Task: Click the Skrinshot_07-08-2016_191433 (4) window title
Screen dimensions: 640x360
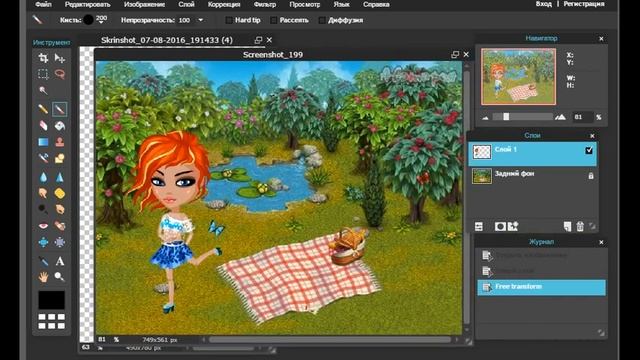Action: 167,40
